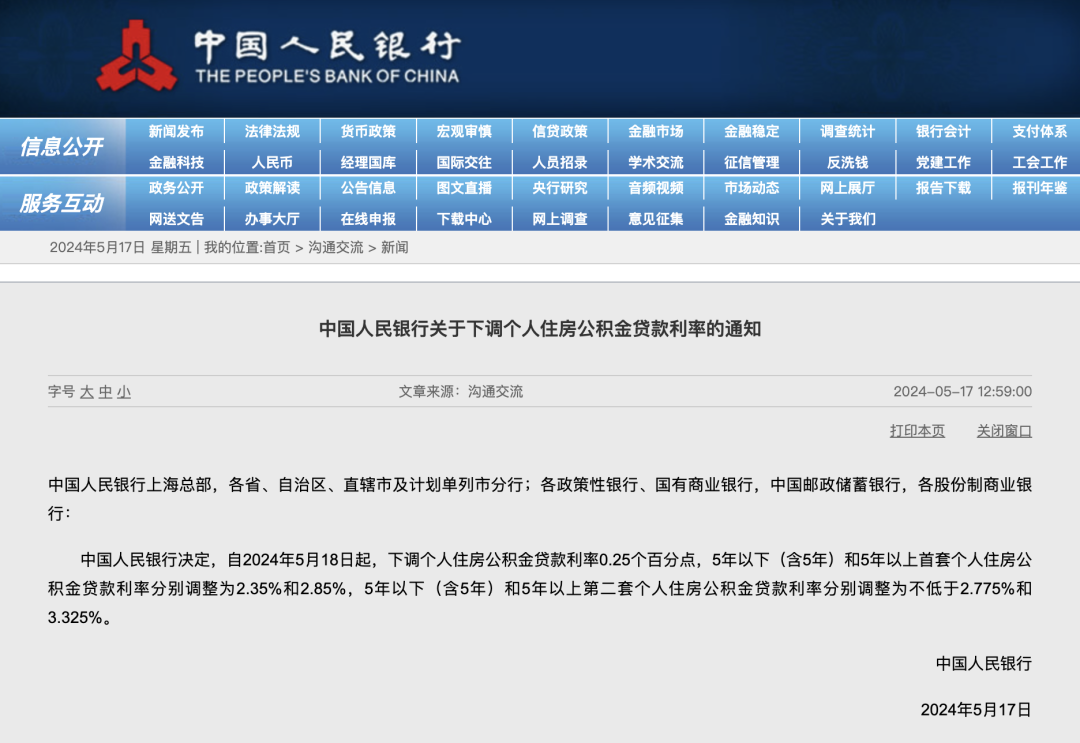View 政策解读 content

[273, 188]
